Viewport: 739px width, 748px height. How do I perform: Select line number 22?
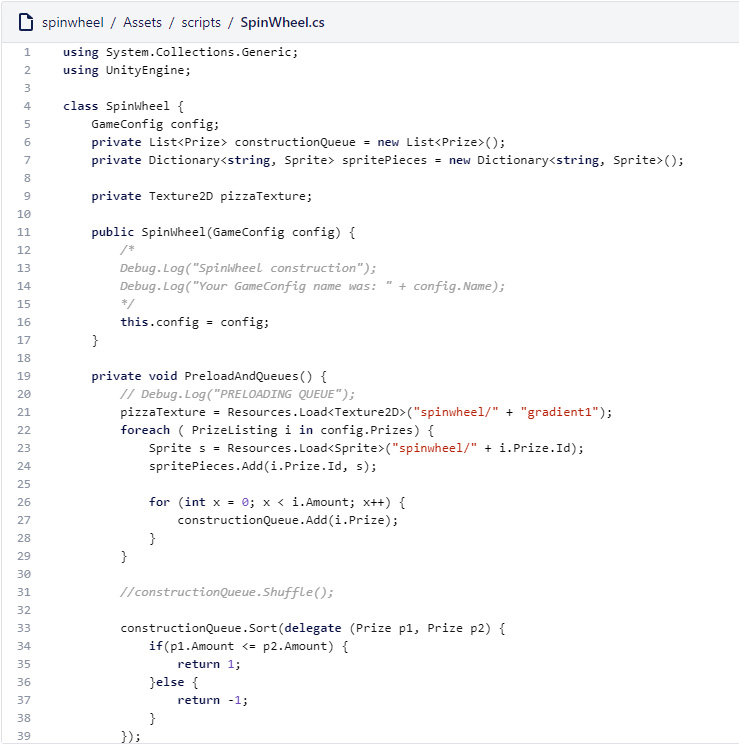click(x=24, y=430)
